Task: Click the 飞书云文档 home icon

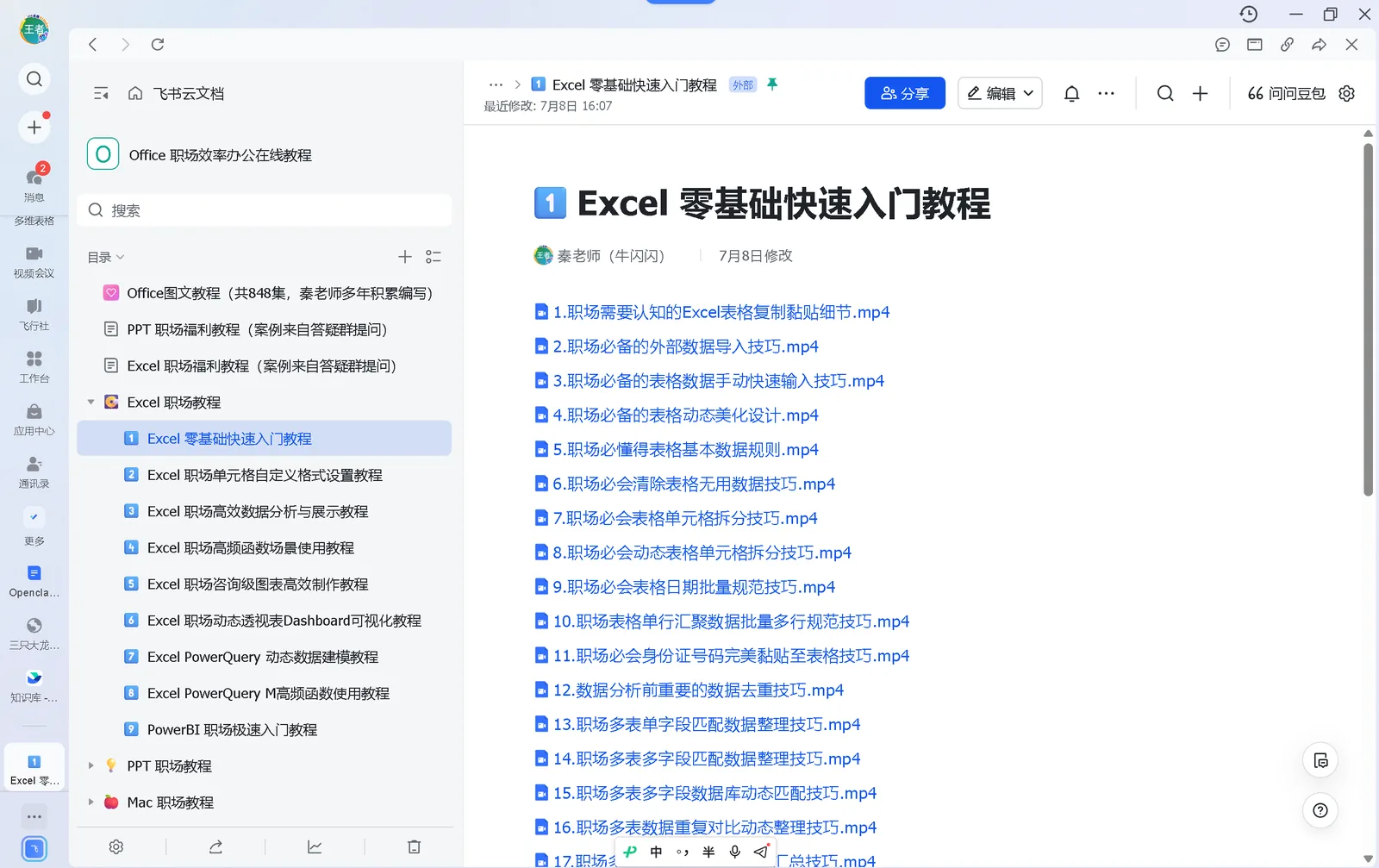Action: pos(135,93)
